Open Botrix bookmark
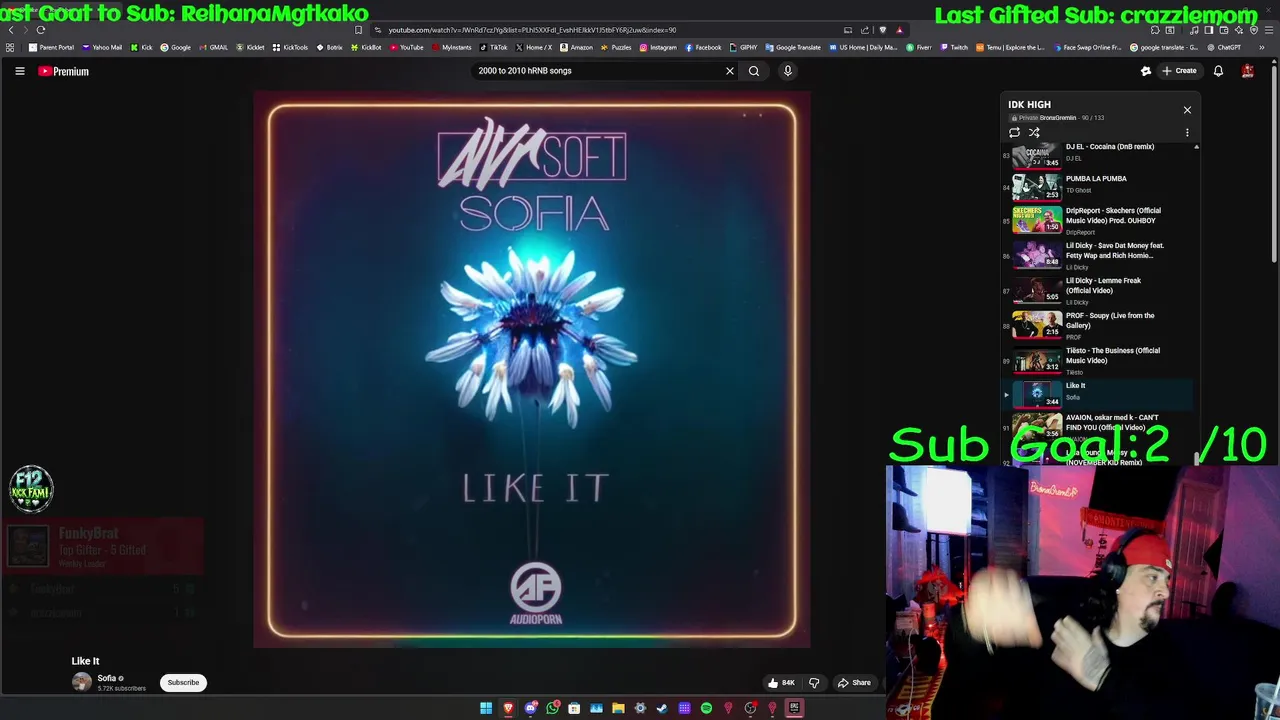Screen dimensions: 1280x720 [x=329, y=47]
